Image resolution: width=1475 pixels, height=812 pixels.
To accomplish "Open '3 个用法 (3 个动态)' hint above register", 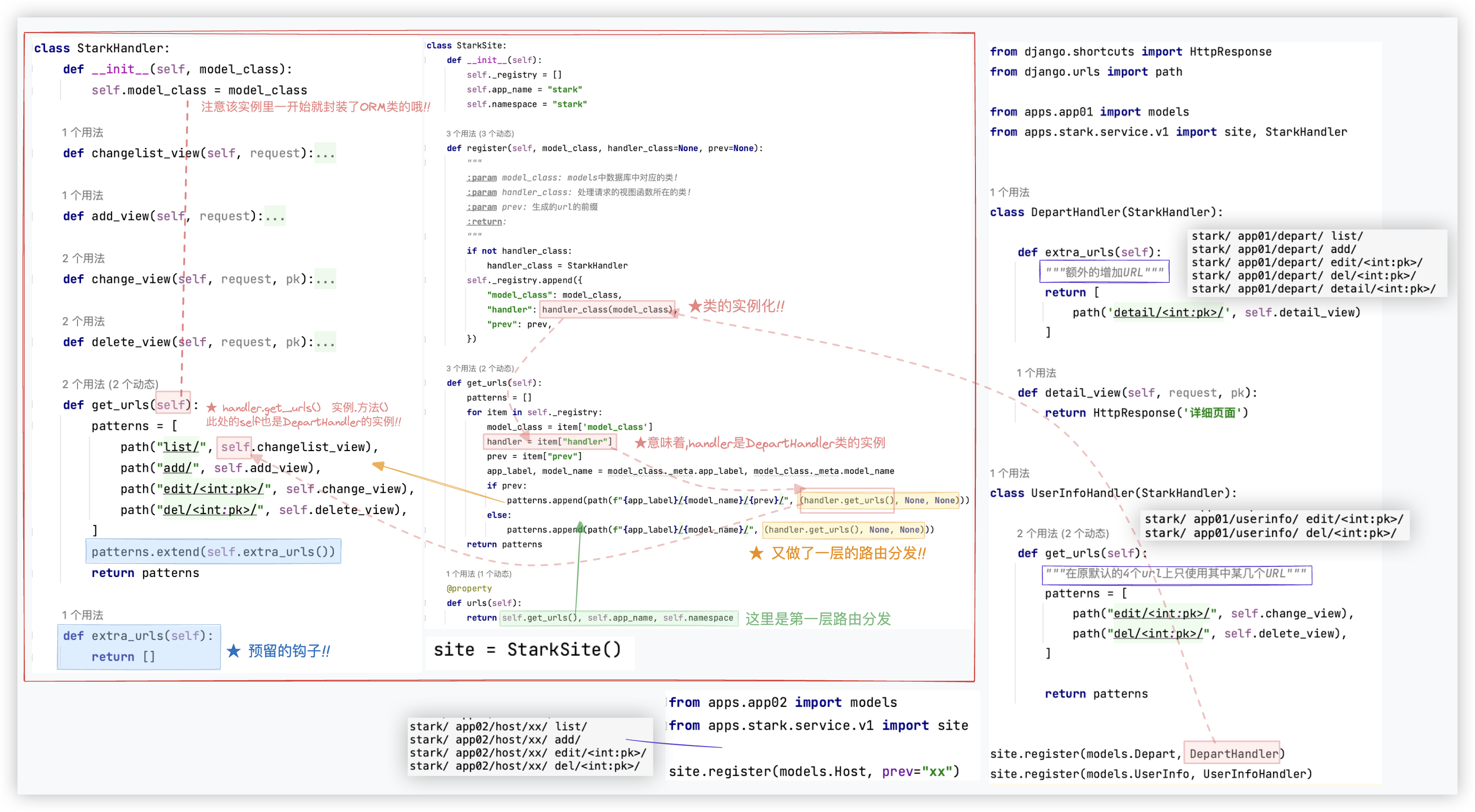I will click(480, 133).
